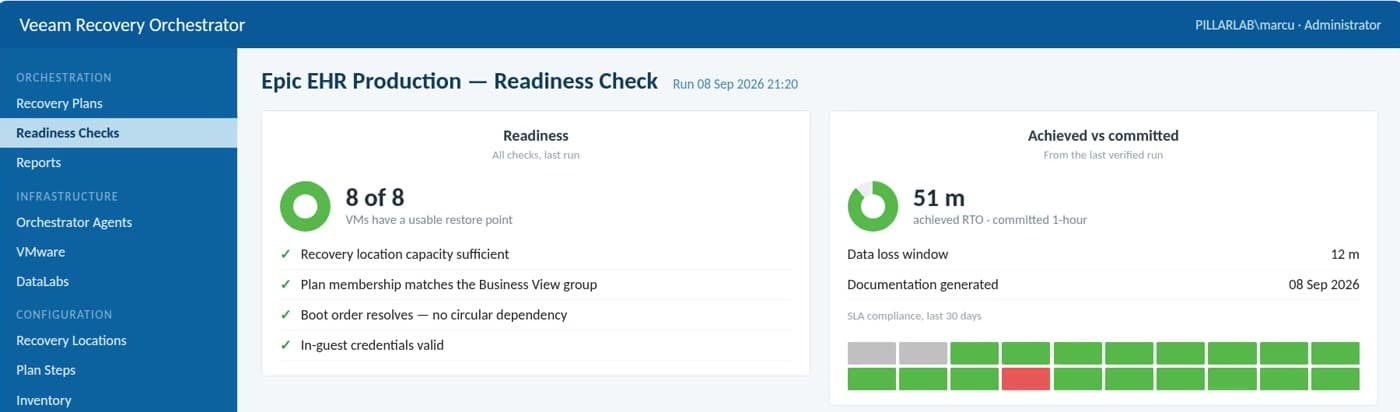The width and height of the screenshot is (1400, 412).
Task: Click the Documentation generated label
Action: click(922, 284)
